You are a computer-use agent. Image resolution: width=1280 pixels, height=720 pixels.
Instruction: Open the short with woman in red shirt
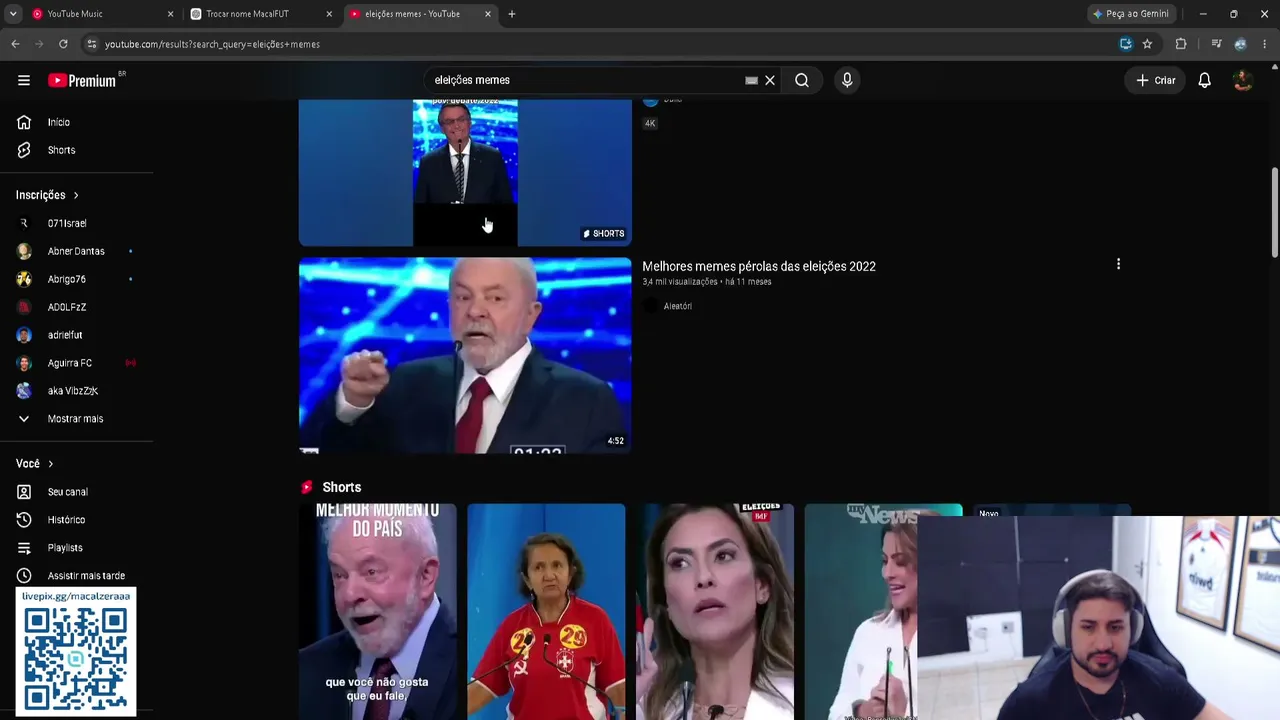pos(546,611)
